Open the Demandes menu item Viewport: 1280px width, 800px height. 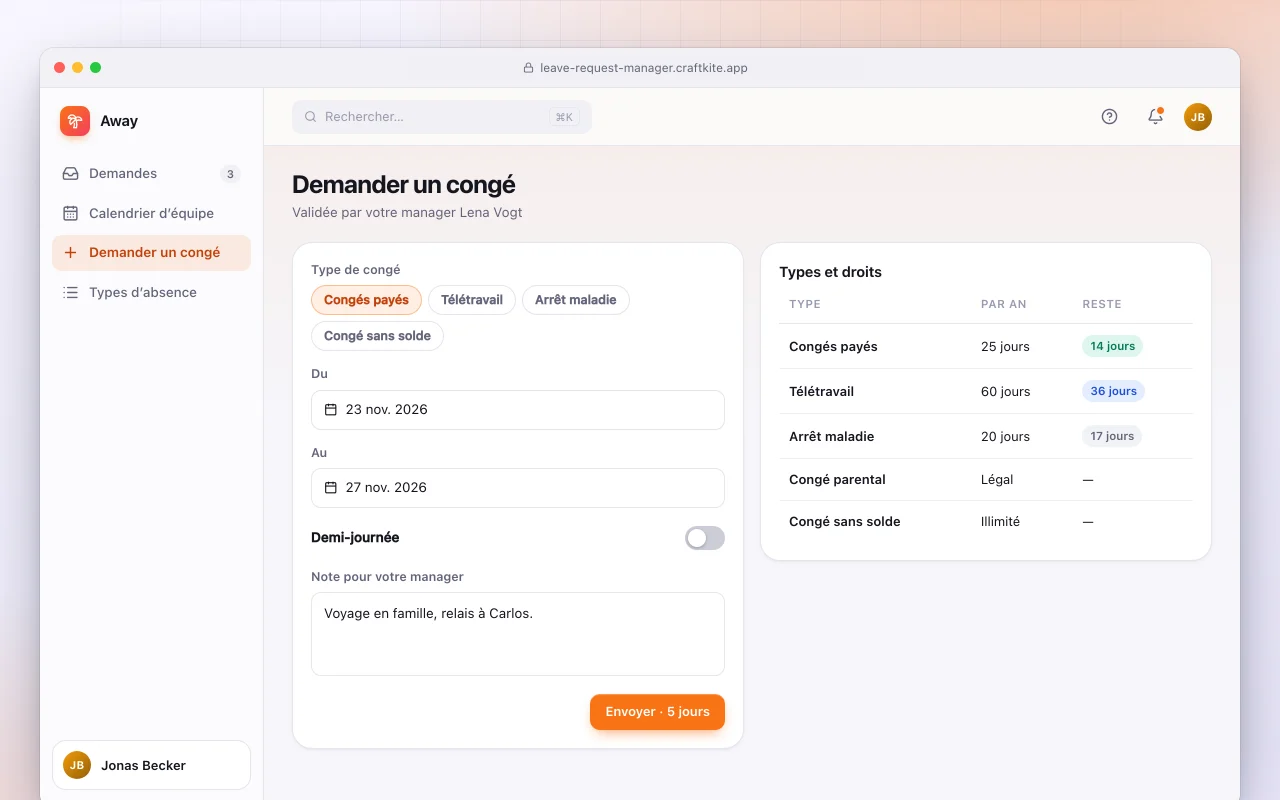tap(151, 174)
